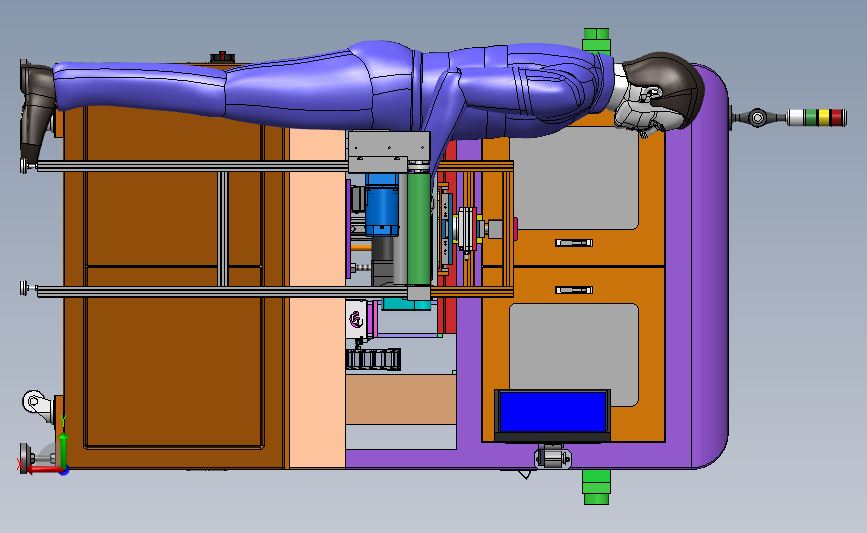This screenshot has width=867, height=533.
Task: Select the gray bracket plate under the mannequin's hip
Action: click(x=389, y=151)
